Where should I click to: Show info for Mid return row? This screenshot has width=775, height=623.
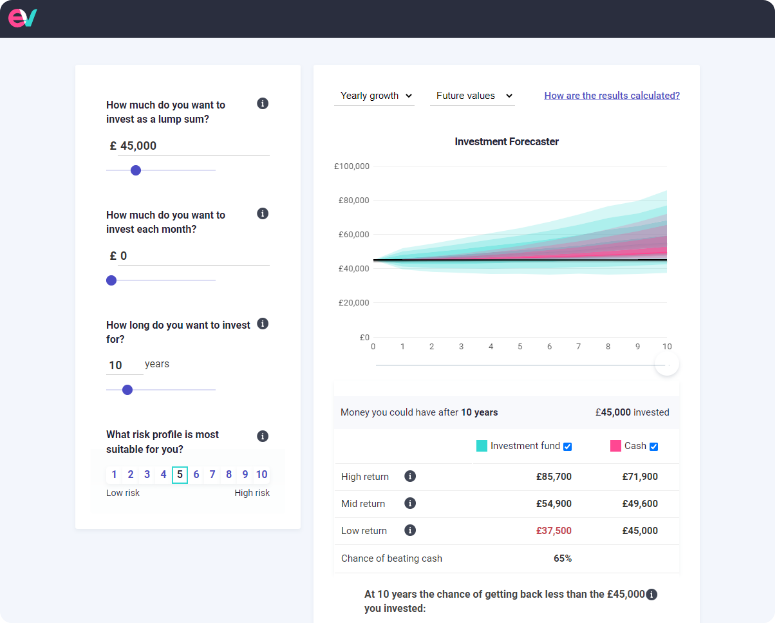pos(410,503)
